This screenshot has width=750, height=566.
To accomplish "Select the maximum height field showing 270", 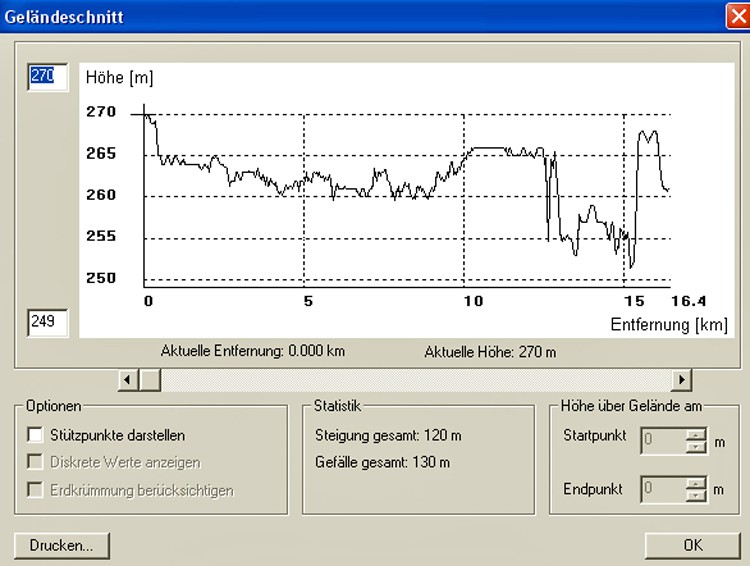I will point(47,76).
